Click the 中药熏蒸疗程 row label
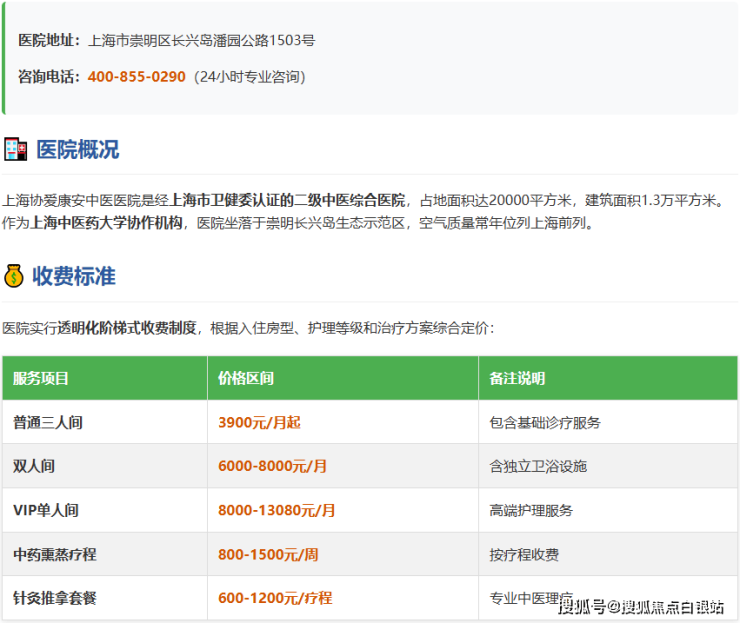This screenshot has height=623, width=740. [54, 555]
